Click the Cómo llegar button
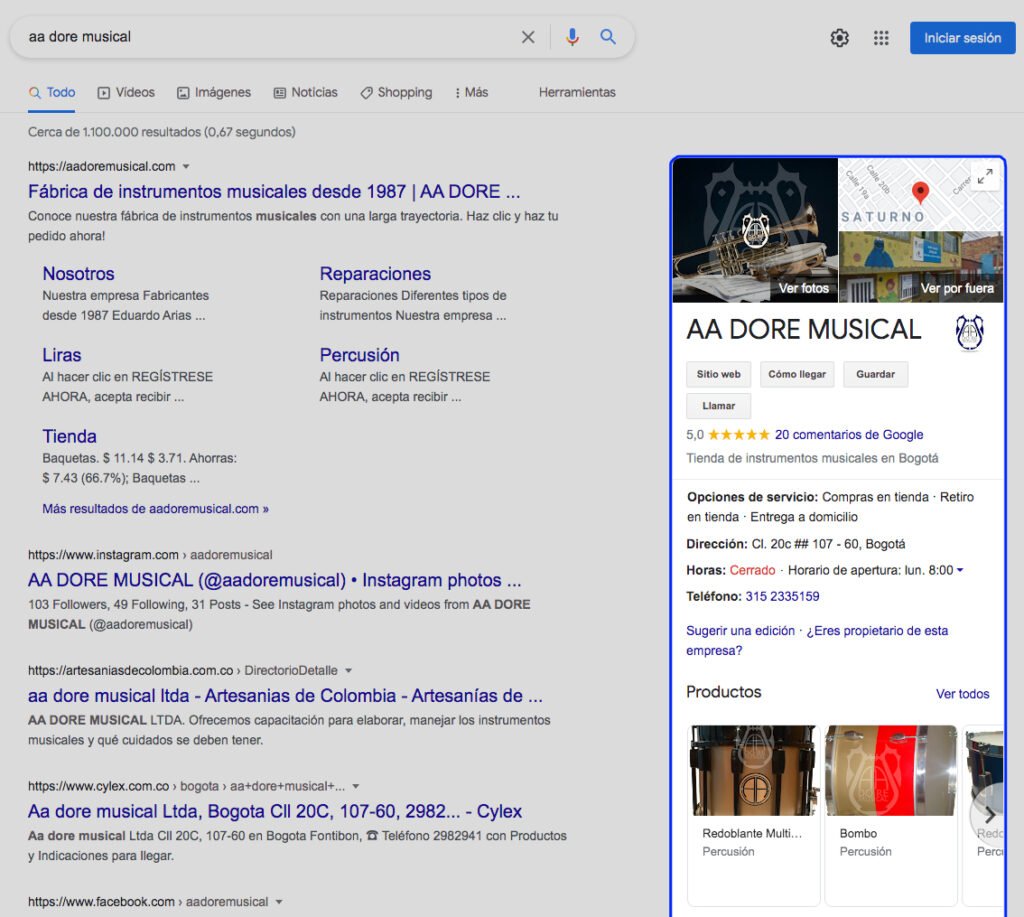 tap(797, 374)
